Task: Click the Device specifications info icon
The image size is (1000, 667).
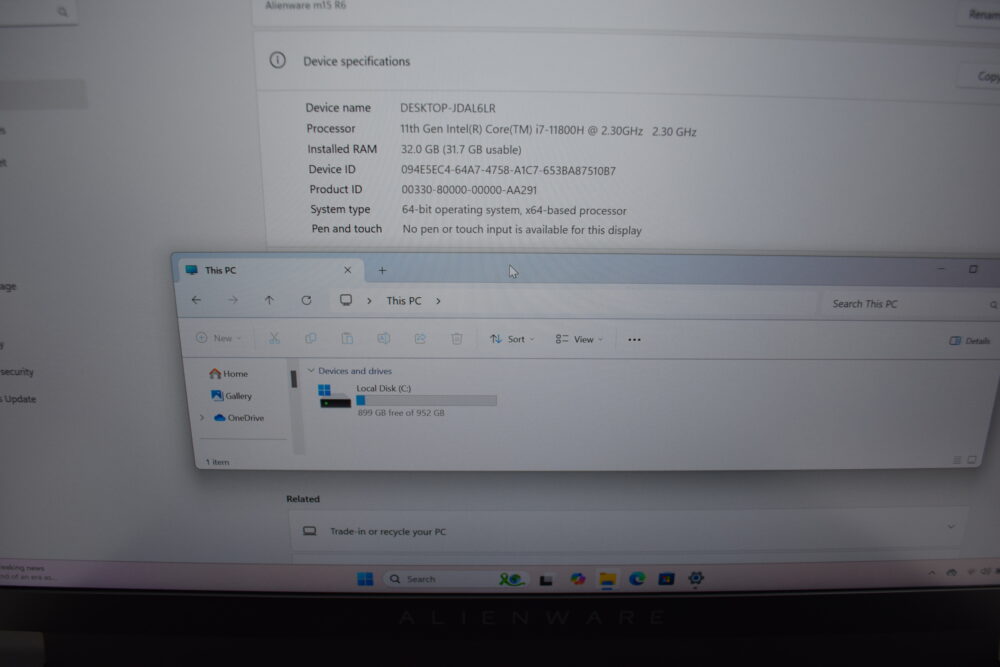Action: point(277,61)
